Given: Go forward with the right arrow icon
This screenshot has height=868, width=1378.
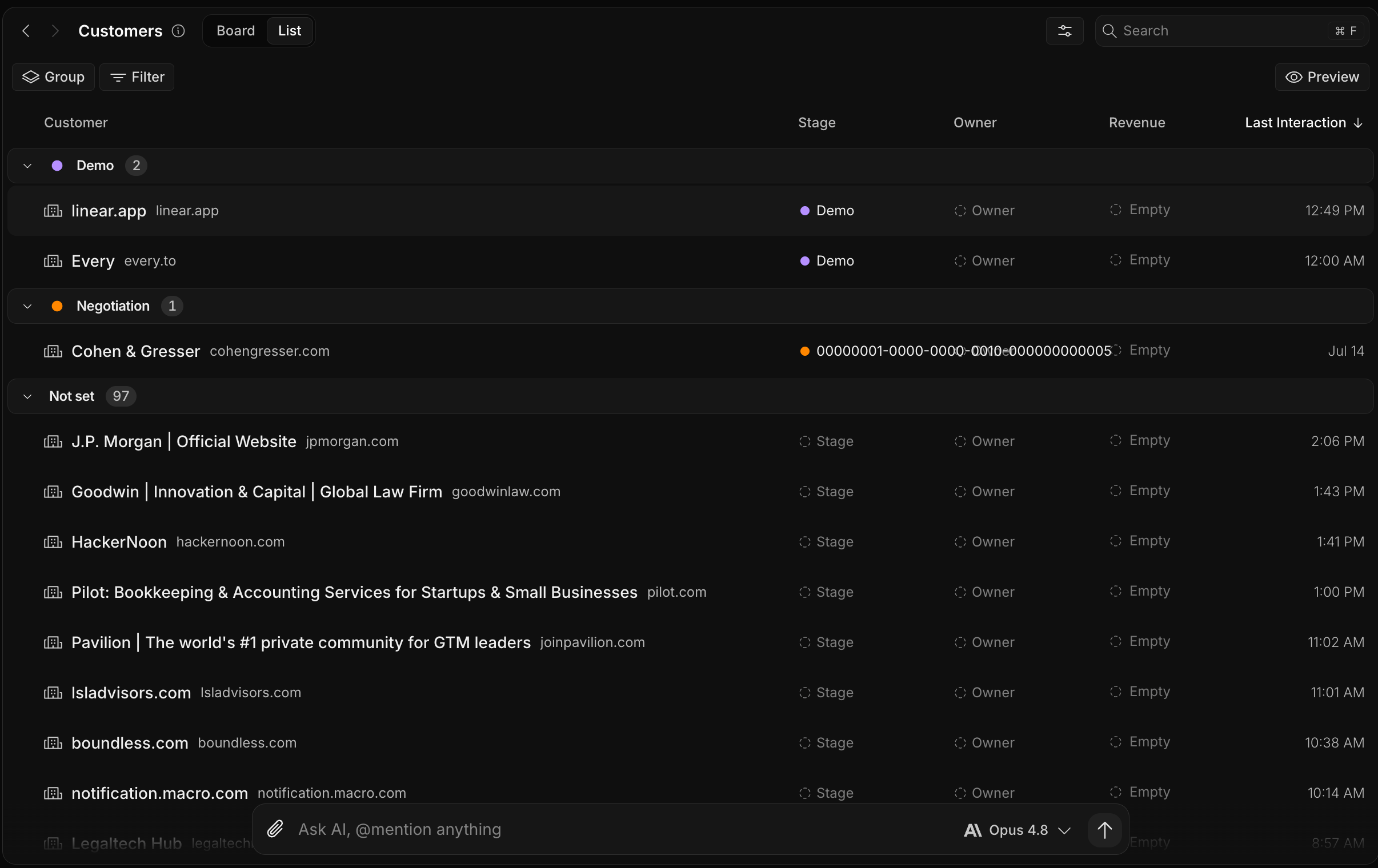Looking at the screenshot, I should [x=55, y=31].
